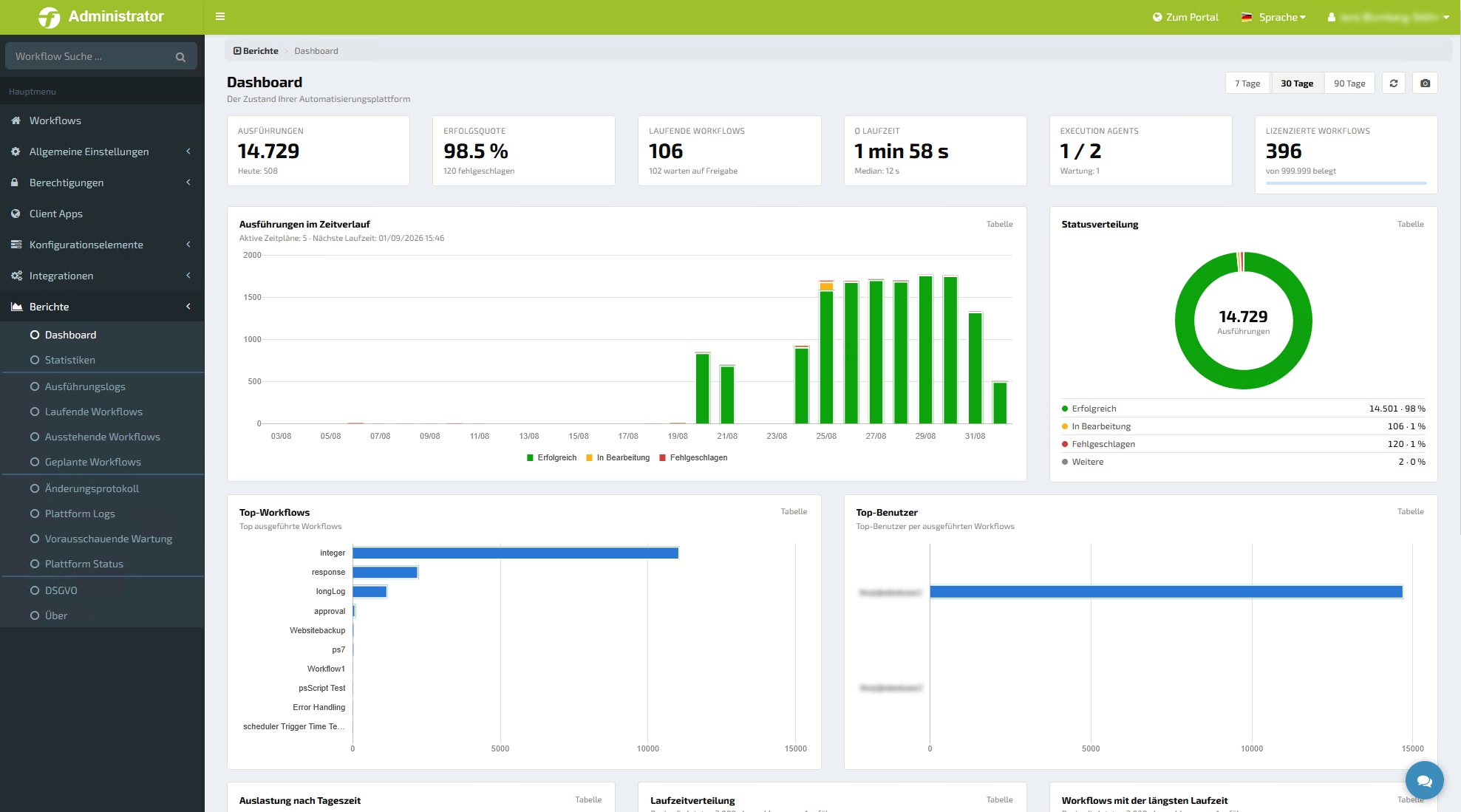Select the 90 Tage range
1461x812 pixels.
(x=1349, y=83)
